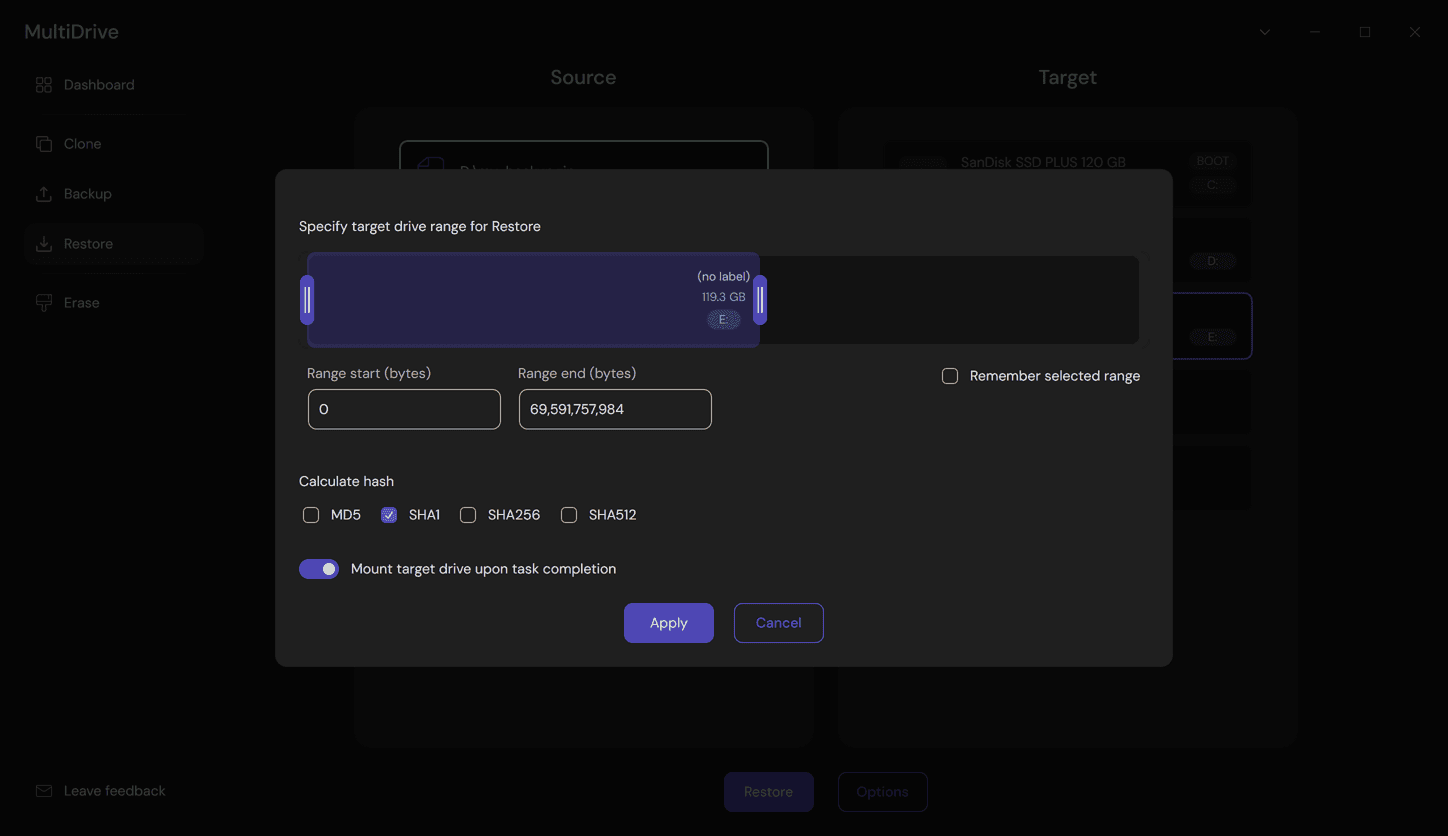Click the Range end bytes input field
Viewport: 1448px width, 836px height.
(x=614, y=409)
